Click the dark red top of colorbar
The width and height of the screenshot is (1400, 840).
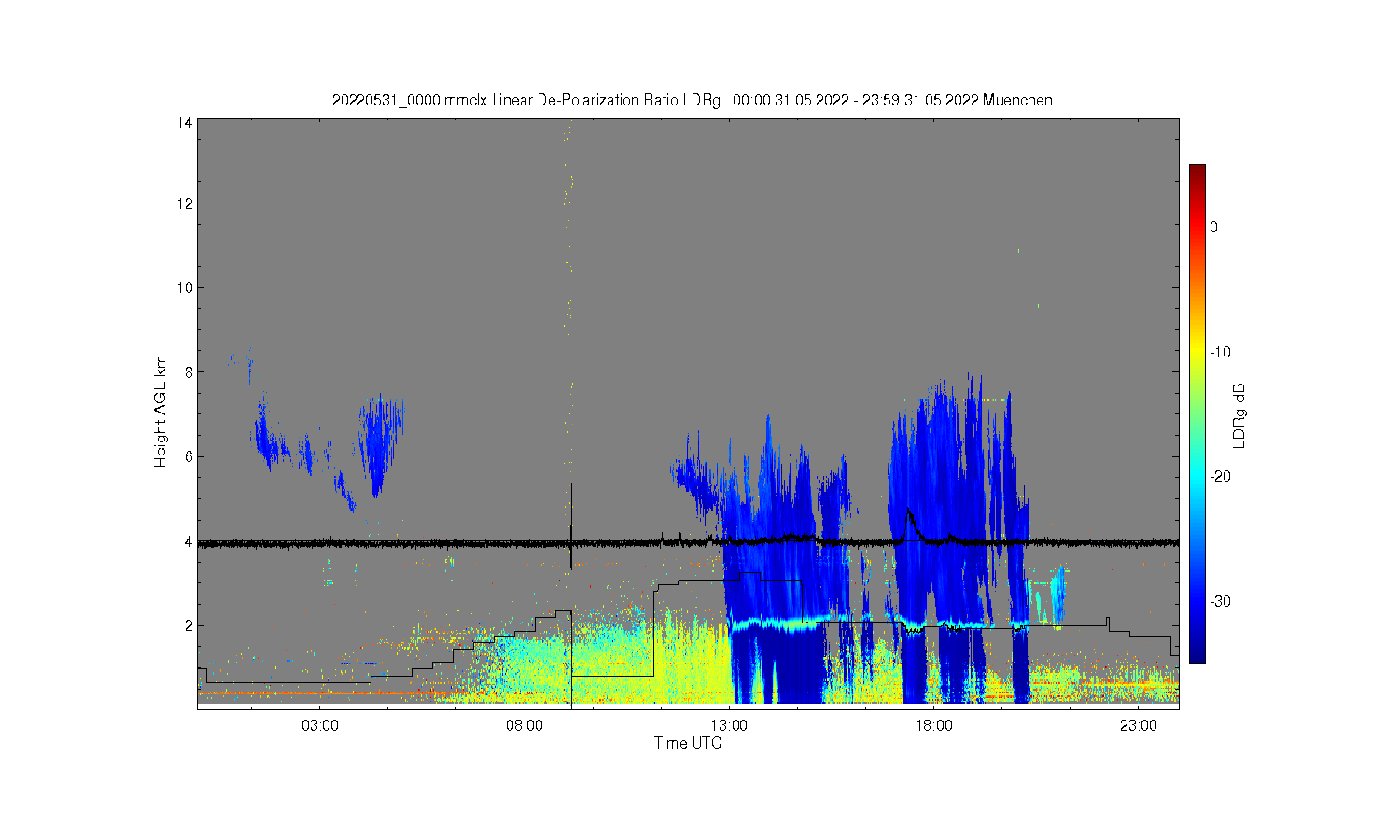point(1197,173)
